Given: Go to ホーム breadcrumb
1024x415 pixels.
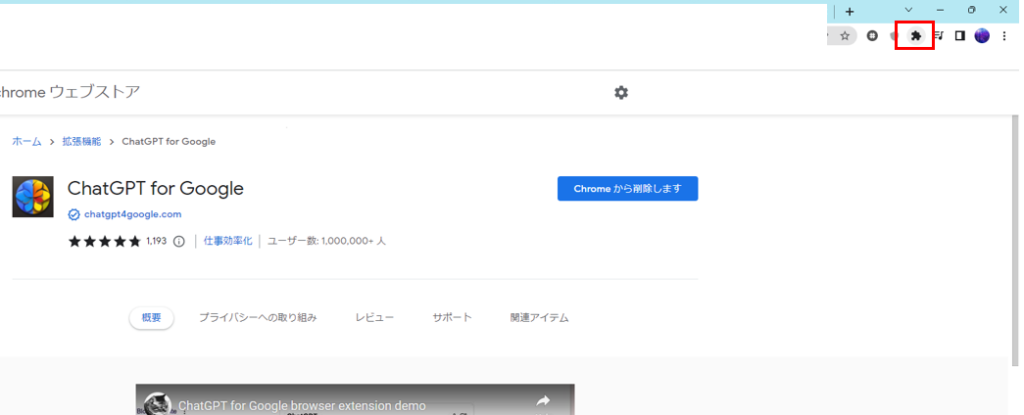Looking at the screenshot, I should (x=27, y=141).
